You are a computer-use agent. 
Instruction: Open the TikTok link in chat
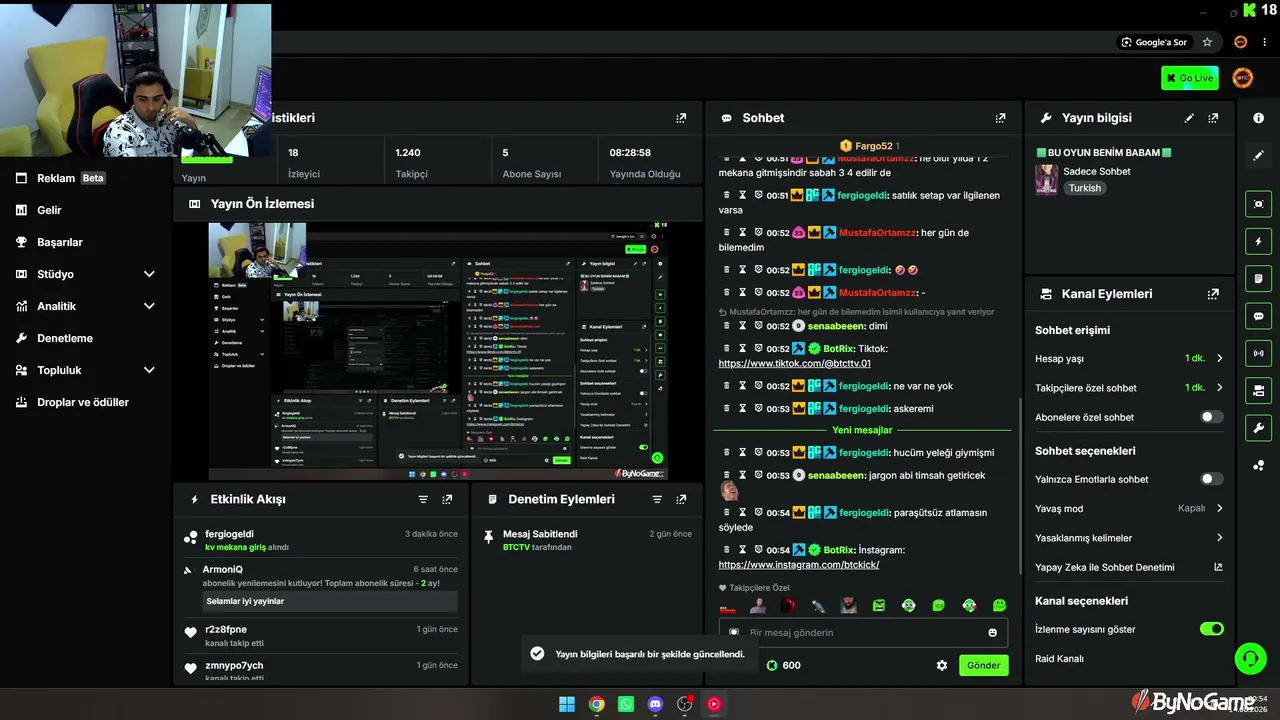pos(794,363)
